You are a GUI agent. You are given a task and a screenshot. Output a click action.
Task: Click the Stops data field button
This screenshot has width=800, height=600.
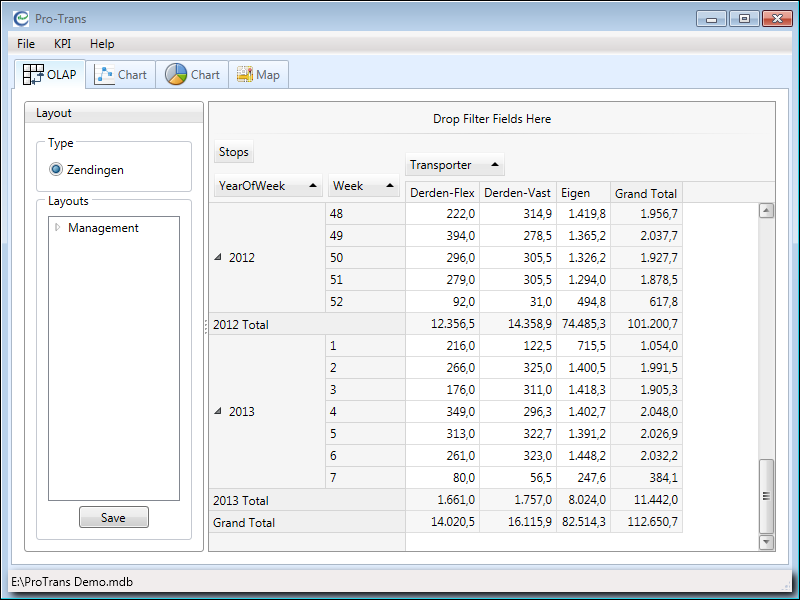(233, 152)
